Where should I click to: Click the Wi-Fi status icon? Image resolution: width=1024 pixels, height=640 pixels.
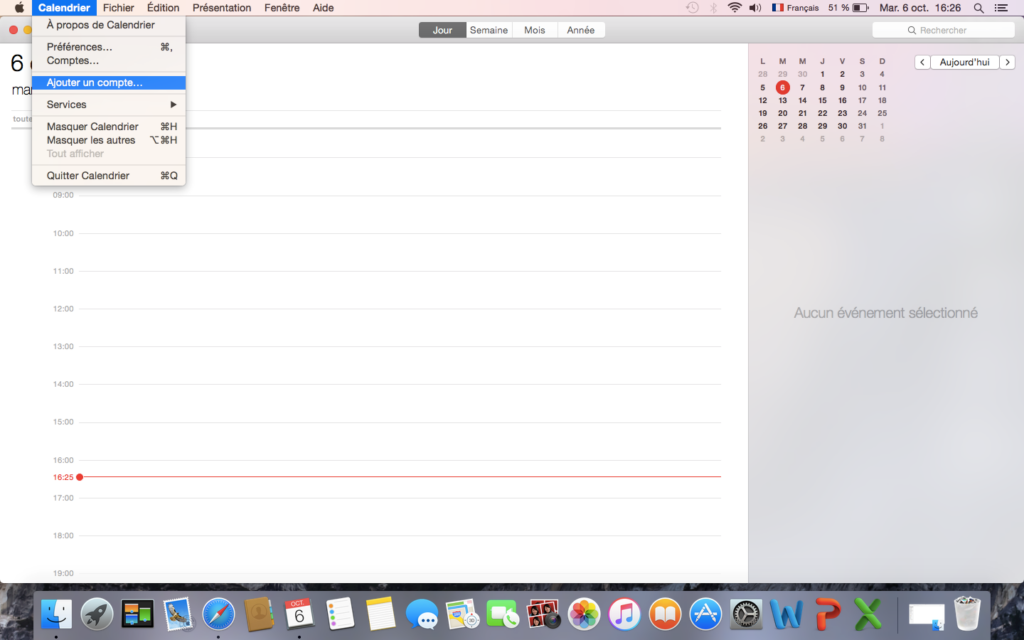tap(735, 8)
